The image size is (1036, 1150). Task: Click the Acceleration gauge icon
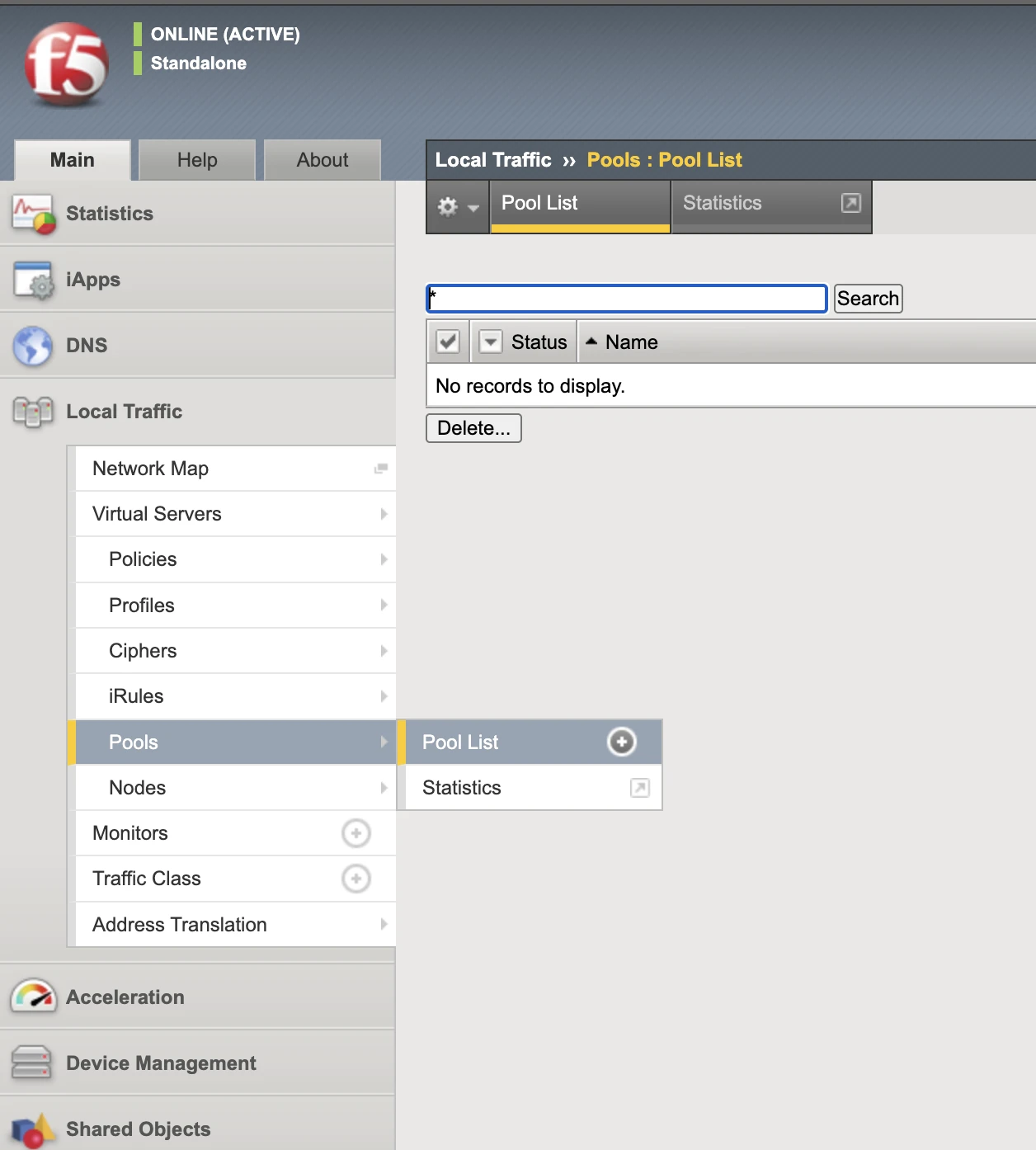point(33,997)
